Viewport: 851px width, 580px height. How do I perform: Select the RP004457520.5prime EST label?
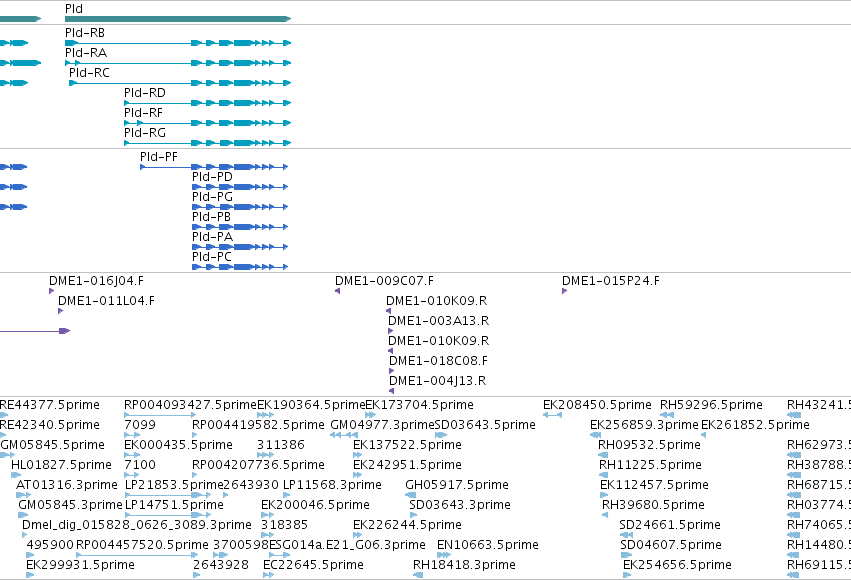coord(142,545)
